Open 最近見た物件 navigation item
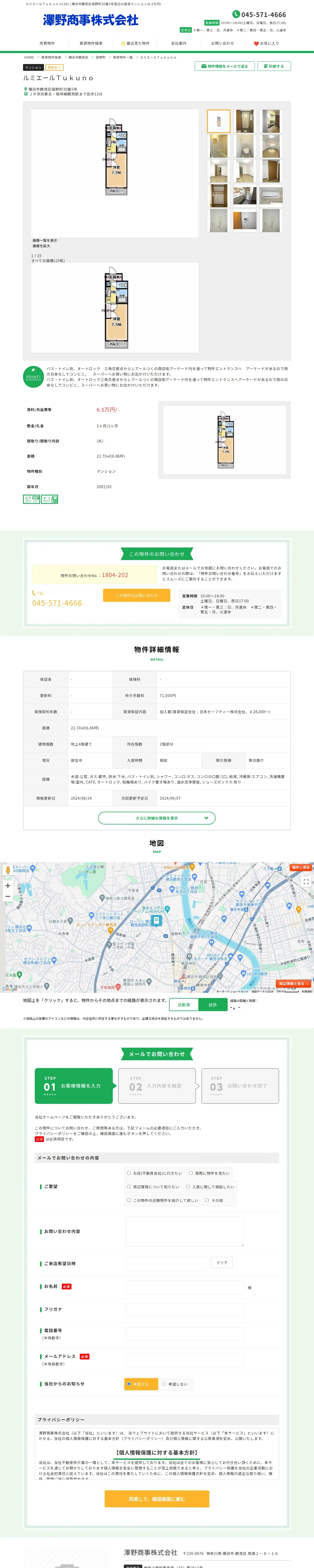The width and height of the screenshot is (314, 1568). pyautogui.click(x=135, y=43)
